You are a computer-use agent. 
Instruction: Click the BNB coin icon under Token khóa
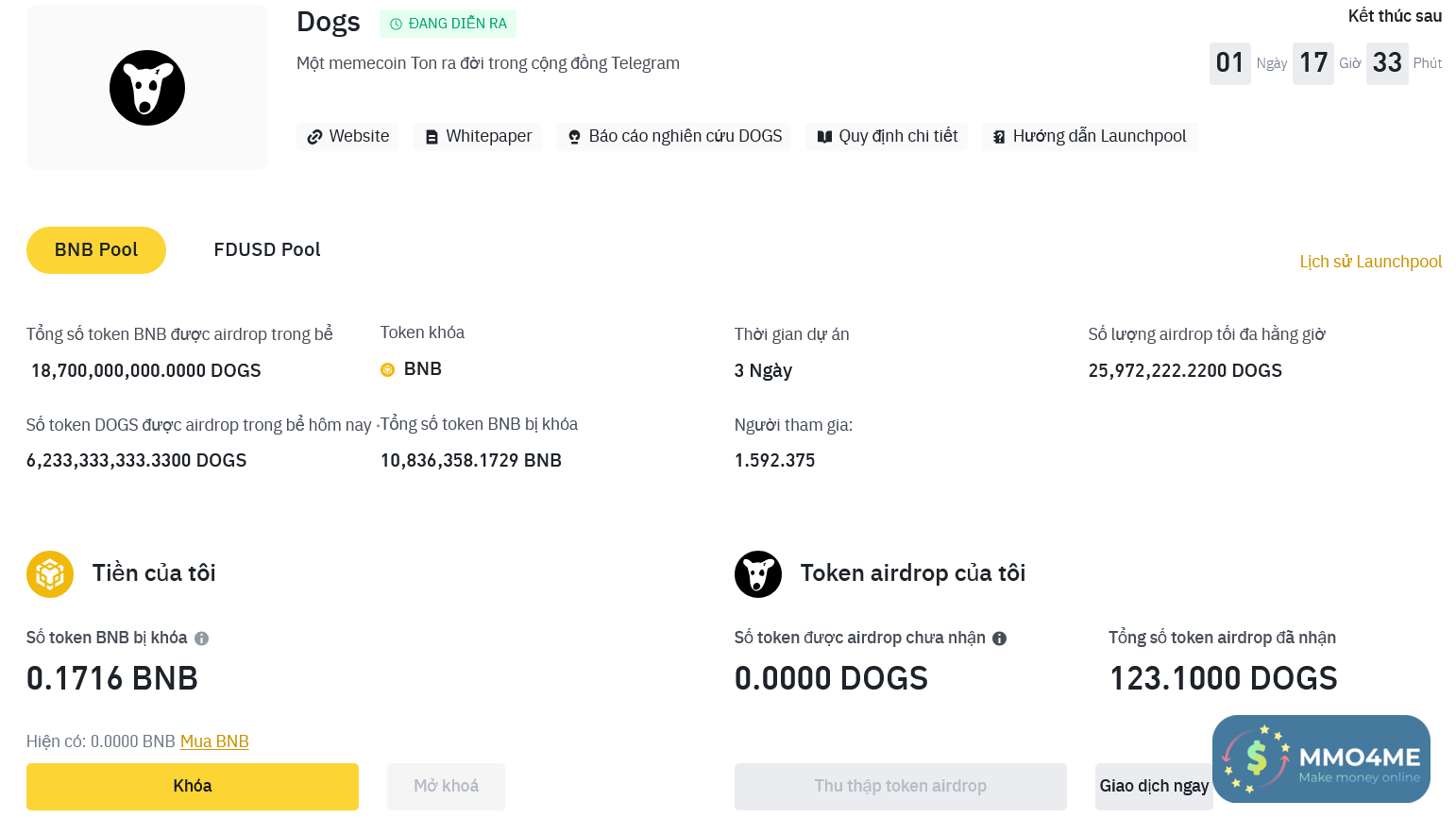click(387, 369)
